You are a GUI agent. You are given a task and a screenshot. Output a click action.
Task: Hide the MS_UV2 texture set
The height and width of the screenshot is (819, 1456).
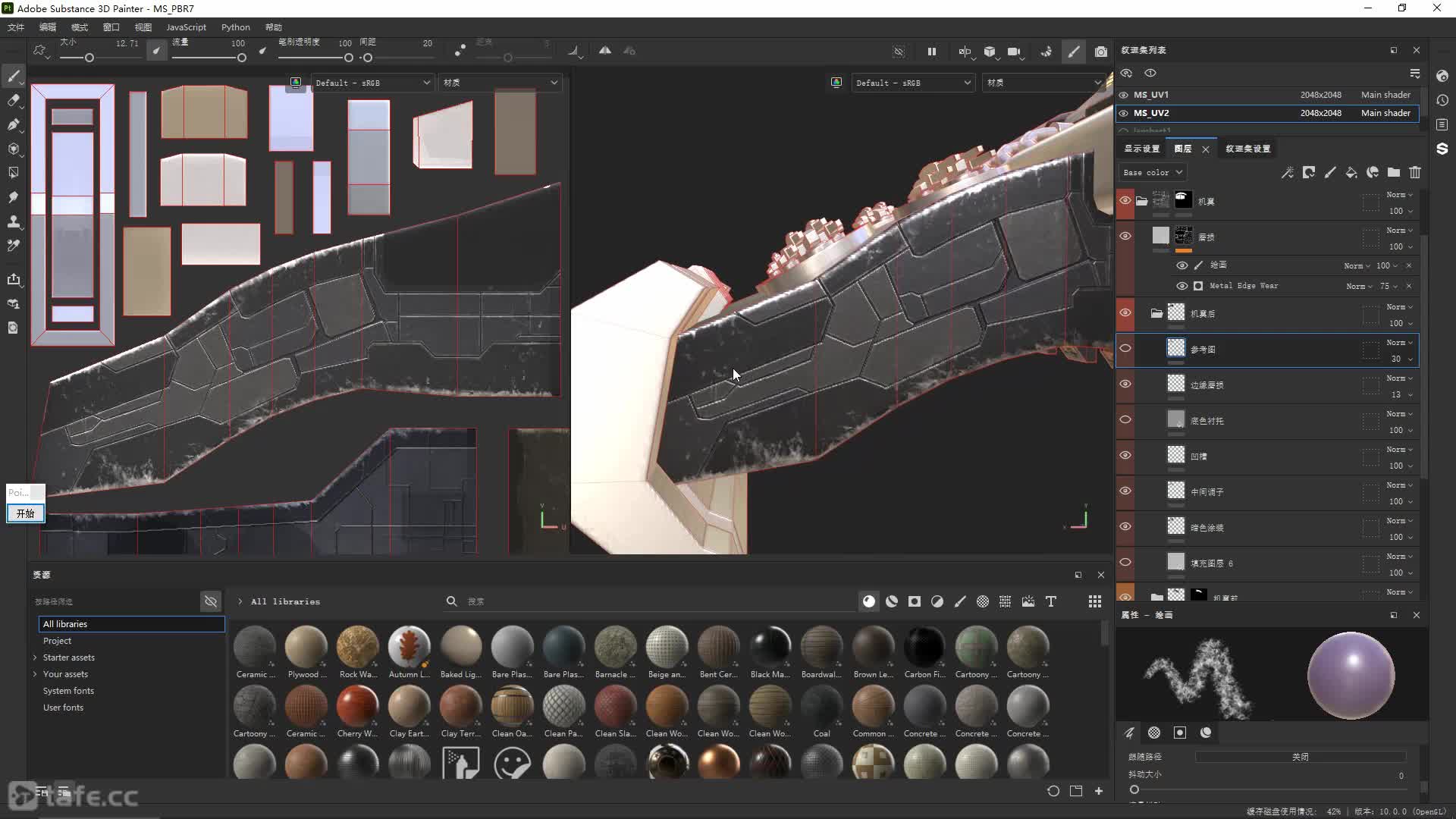point(1124,113)
